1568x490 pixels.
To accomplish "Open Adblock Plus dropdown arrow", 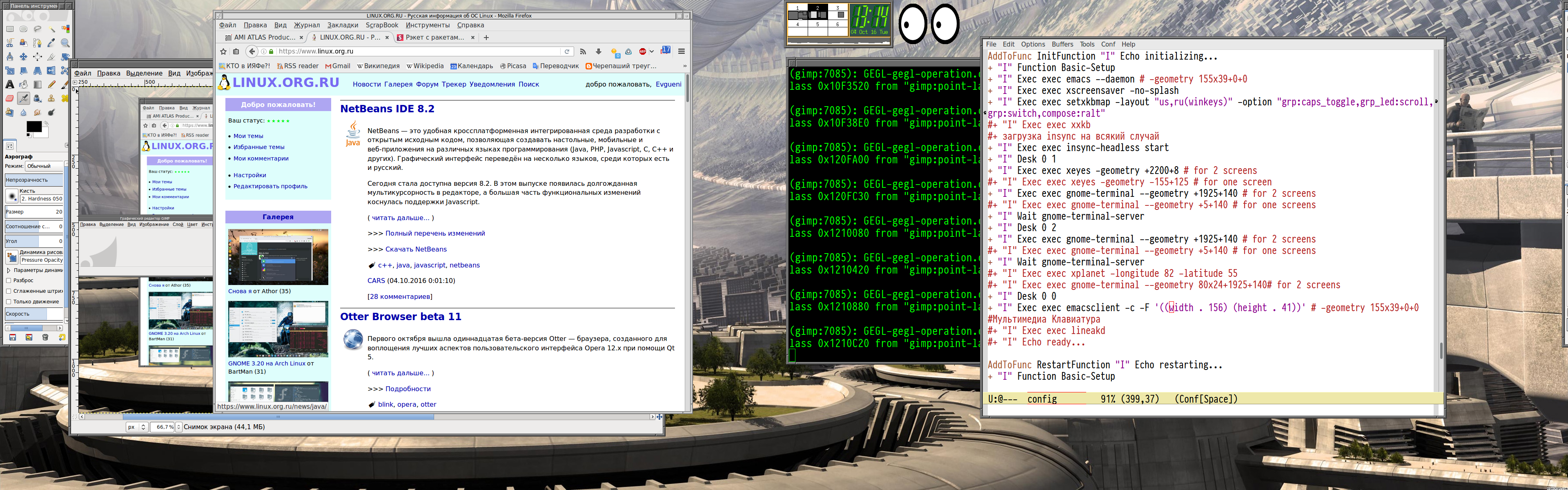I will pyautogui.click(x=651, y=52).
